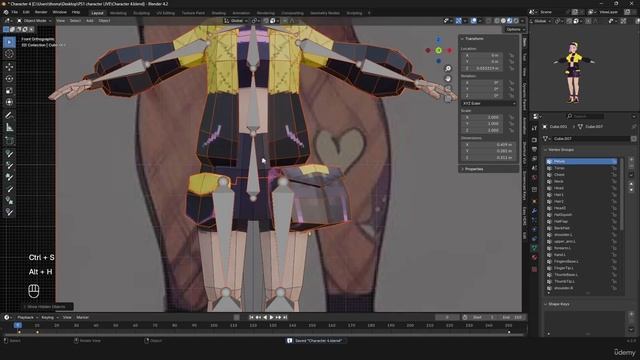Image resolution: width=640 pixels, height=360 pixels.
Task: Open the Edit menu
Action: pyautogui.click(x=26, y=13)
